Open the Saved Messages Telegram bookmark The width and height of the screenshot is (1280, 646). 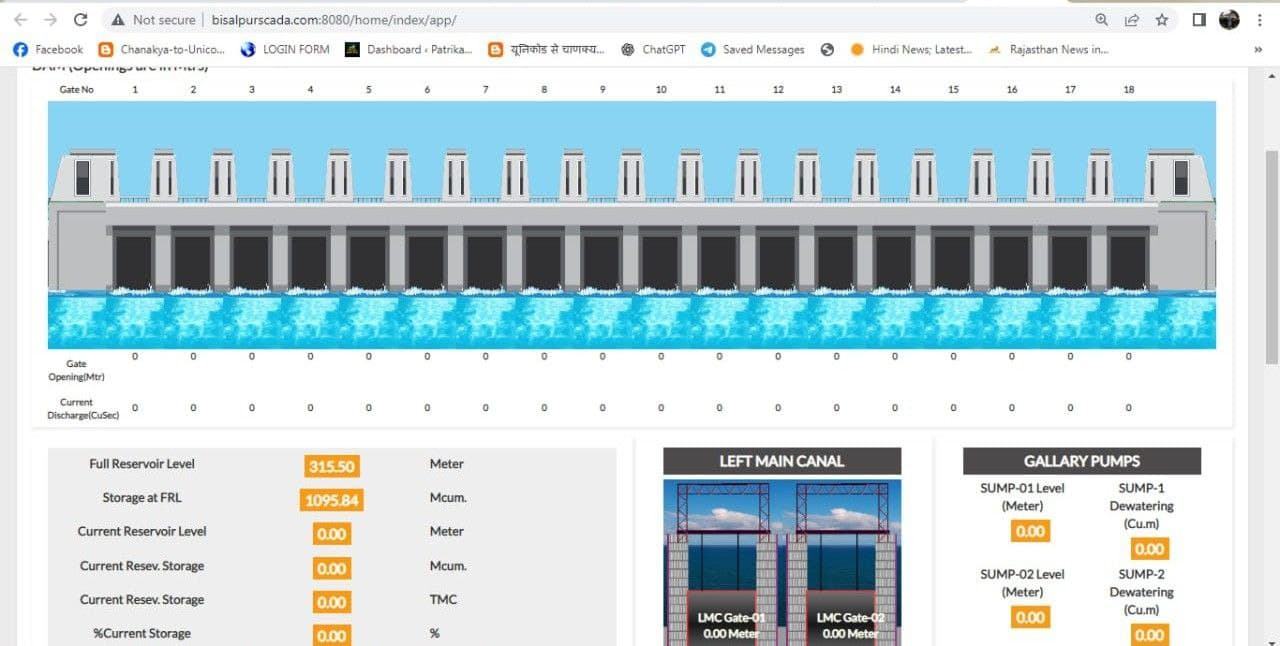pos(752,49)
